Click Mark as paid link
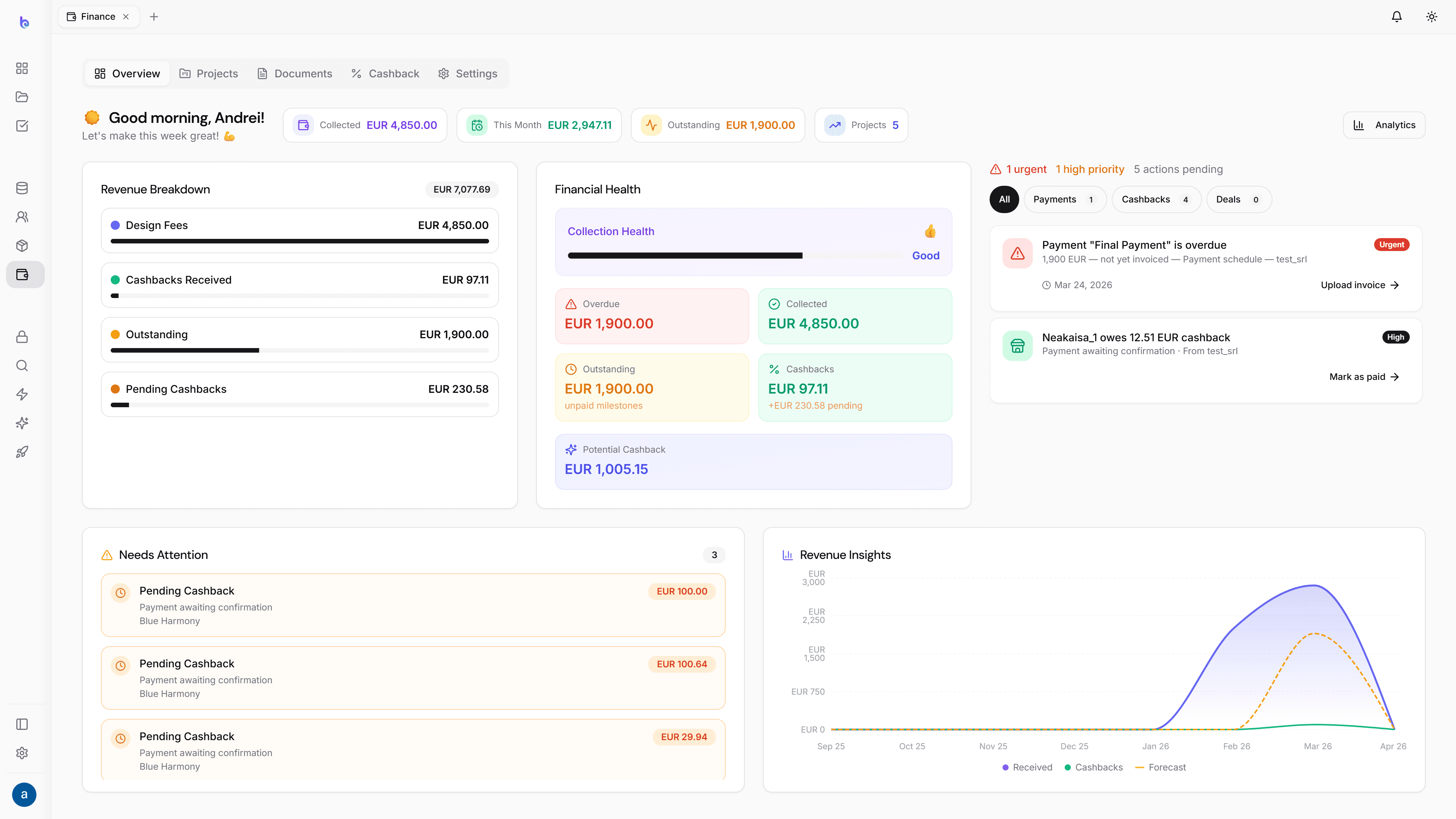Image resolution: width=1456 pixels, height=819 pixels. (x=1364, y=377)
